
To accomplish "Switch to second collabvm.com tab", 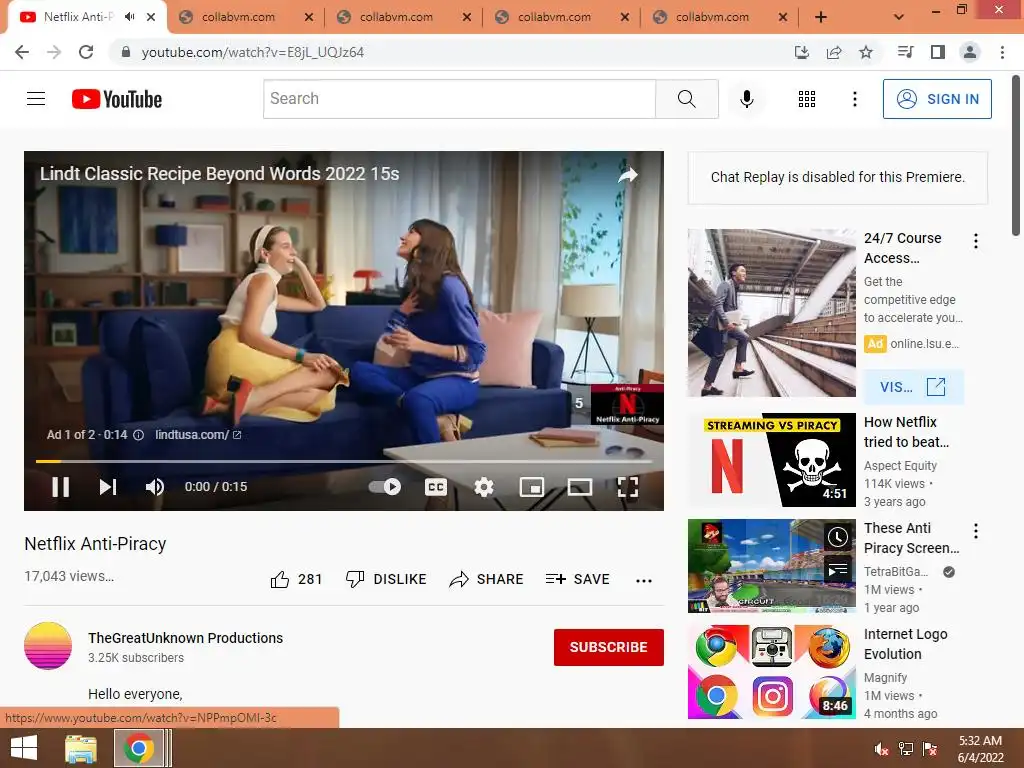I will [x=396, y=17].
